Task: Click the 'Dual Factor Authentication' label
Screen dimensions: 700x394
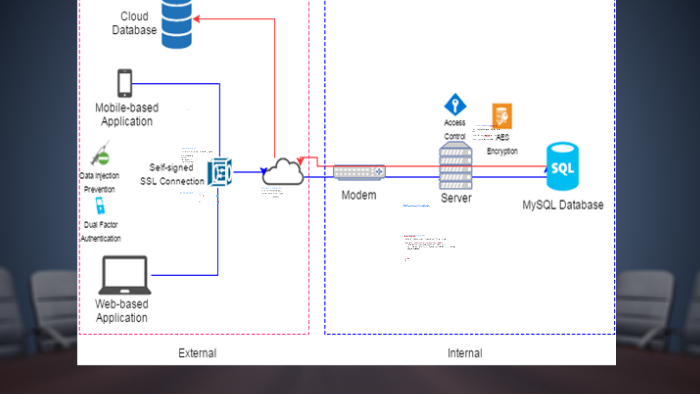Action: click(x=100, y=232)
